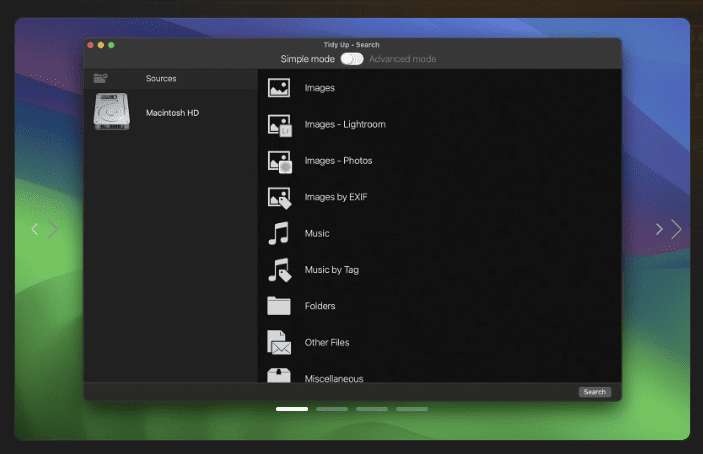Select the first carousel page indicator
Screen dimensions: 703x454
[292, 409]
